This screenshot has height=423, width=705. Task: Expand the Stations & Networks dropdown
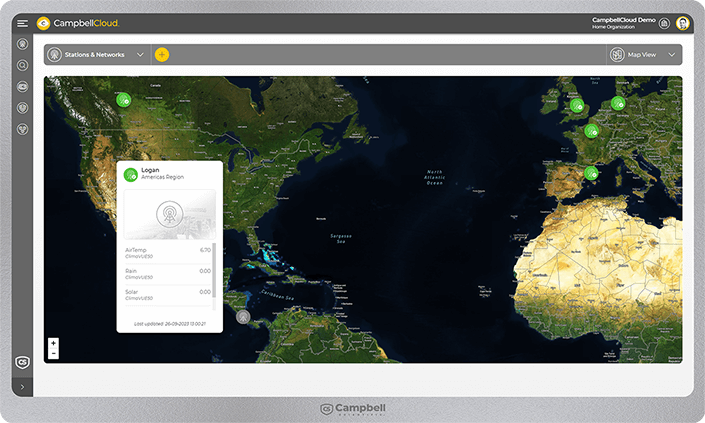(x=140, y=55)
